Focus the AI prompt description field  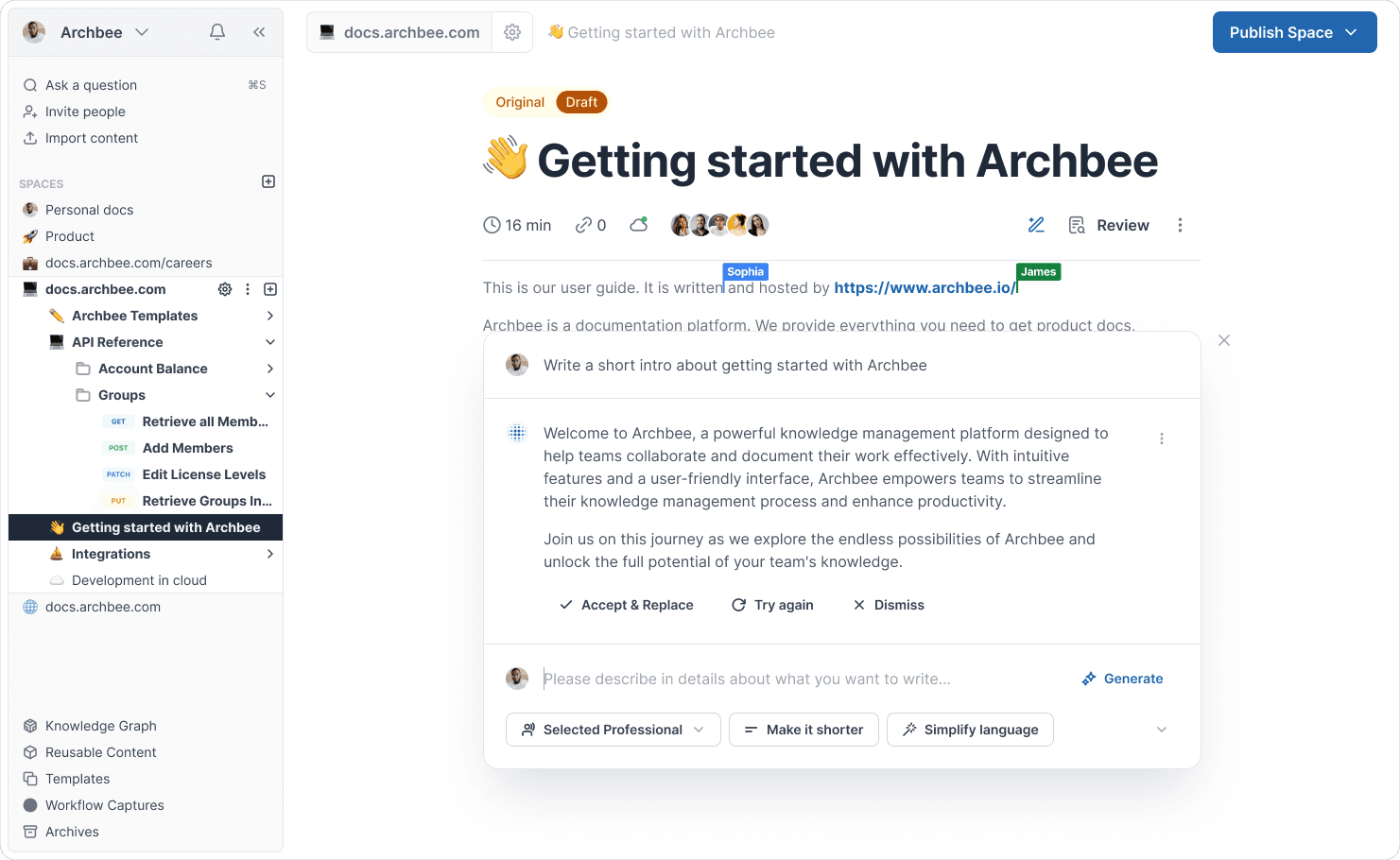click(x=804, y=679)
